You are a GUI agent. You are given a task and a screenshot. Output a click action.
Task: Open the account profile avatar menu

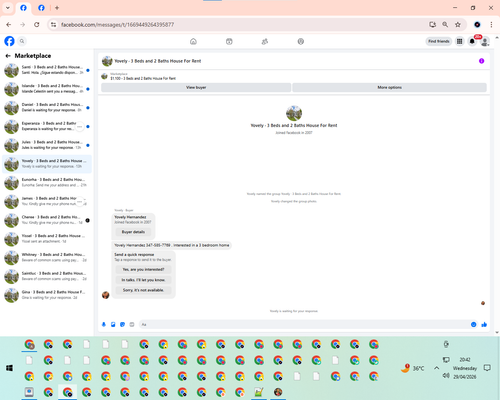[485, 42]
